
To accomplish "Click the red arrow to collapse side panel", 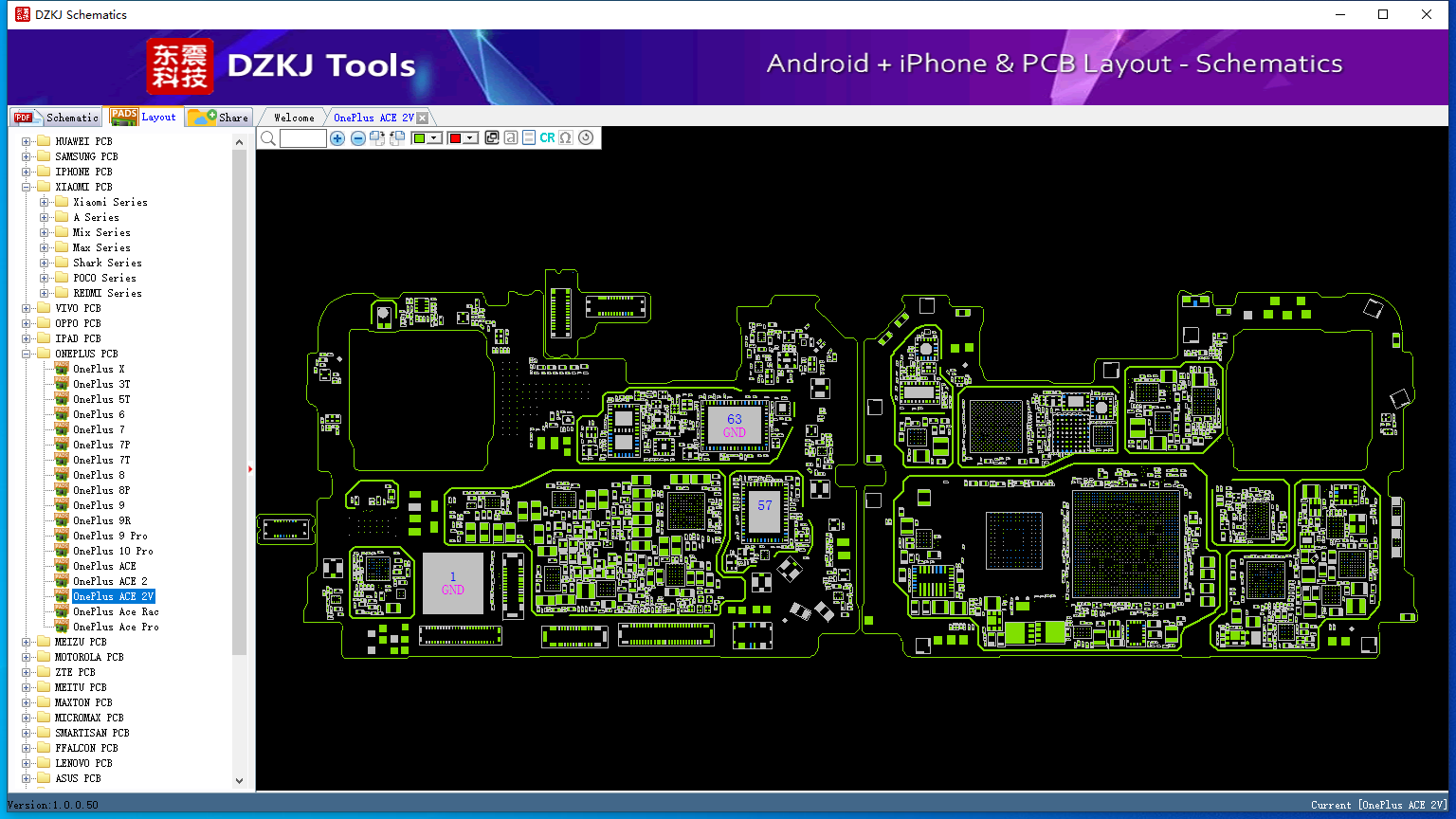I will 250,468.
